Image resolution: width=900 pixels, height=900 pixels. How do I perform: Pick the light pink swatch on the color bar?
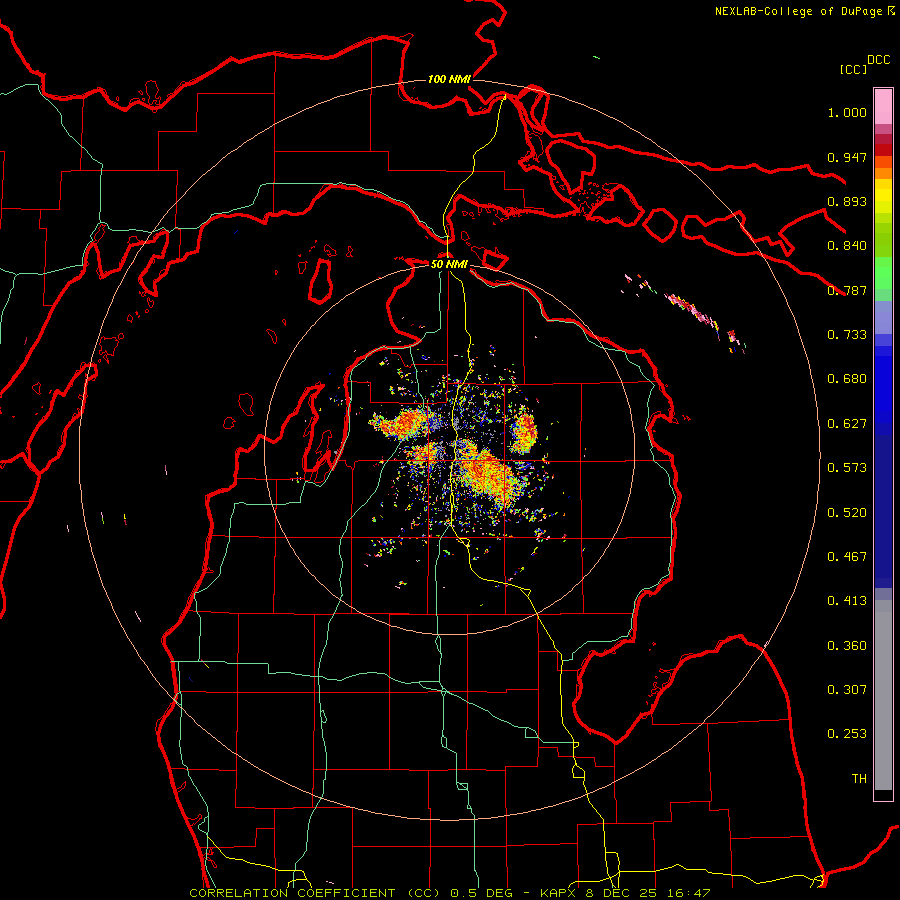pyautogui.click(x=883, y=106)
